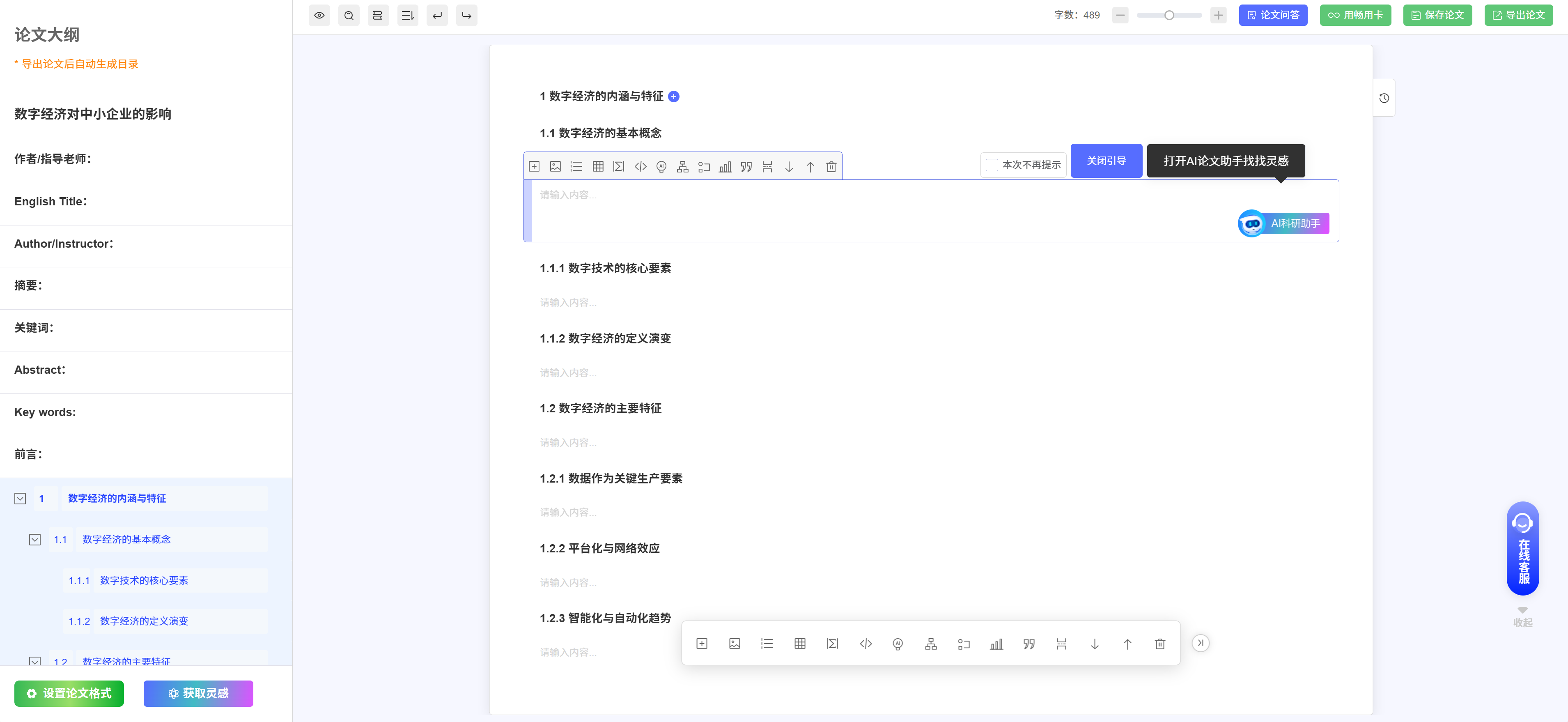This screenshot has height=722, width=1568.
Task: Select outline item 1.1.1 数字技术的核心要素
Action: click(144, 580)
